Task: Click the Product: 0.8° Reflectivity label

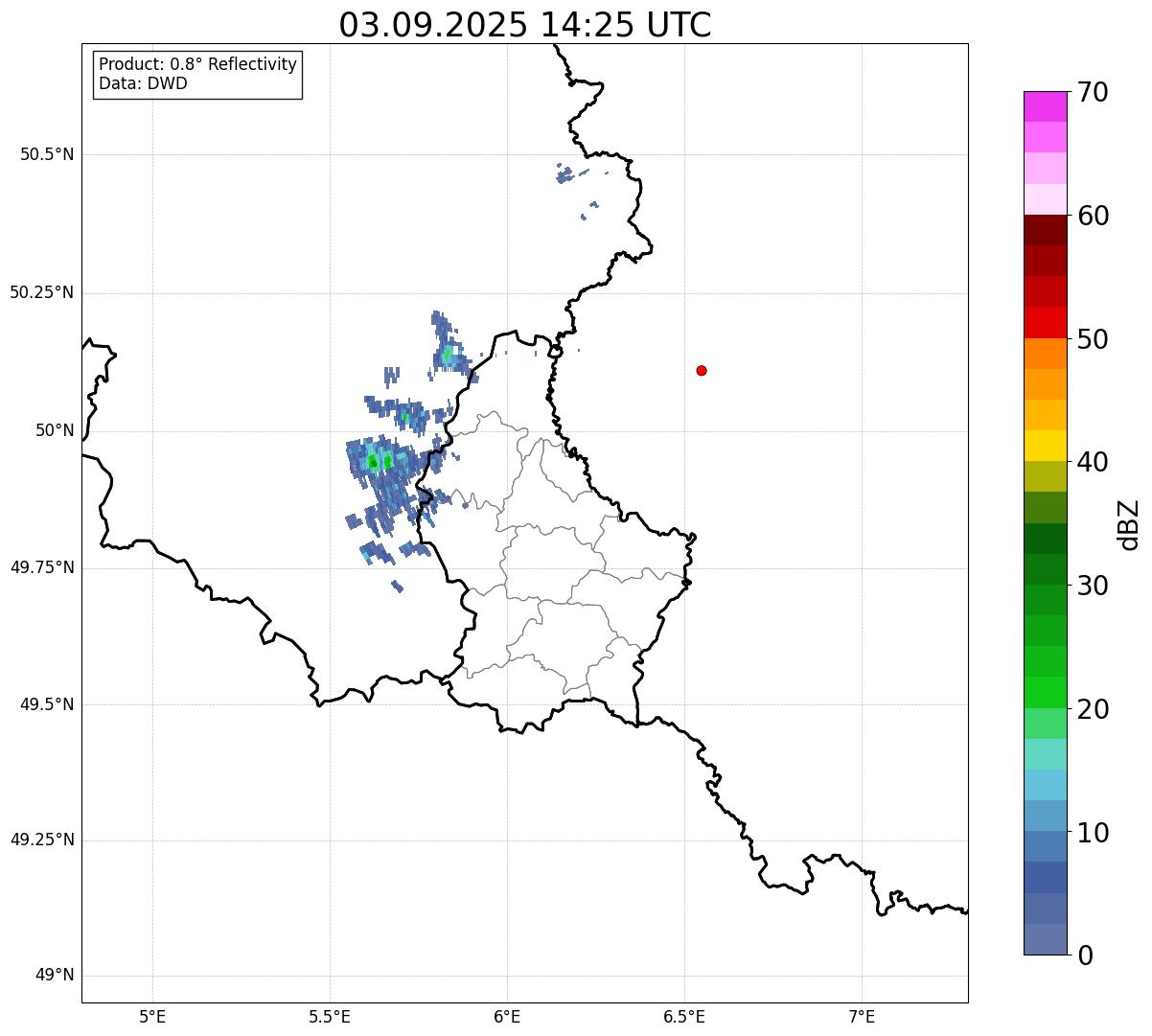Action: (198, 64)
